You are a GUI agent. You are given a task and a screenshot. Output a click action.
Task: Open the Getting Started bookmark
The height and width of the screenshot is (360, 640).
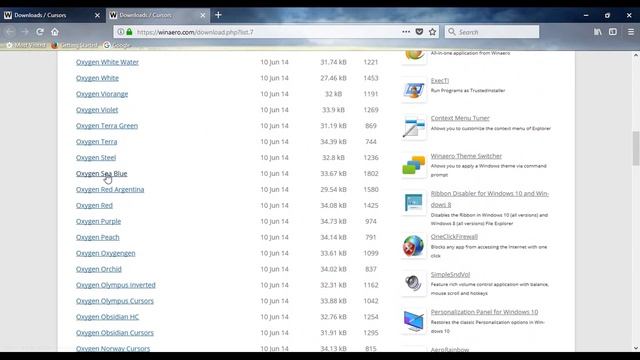75,45
